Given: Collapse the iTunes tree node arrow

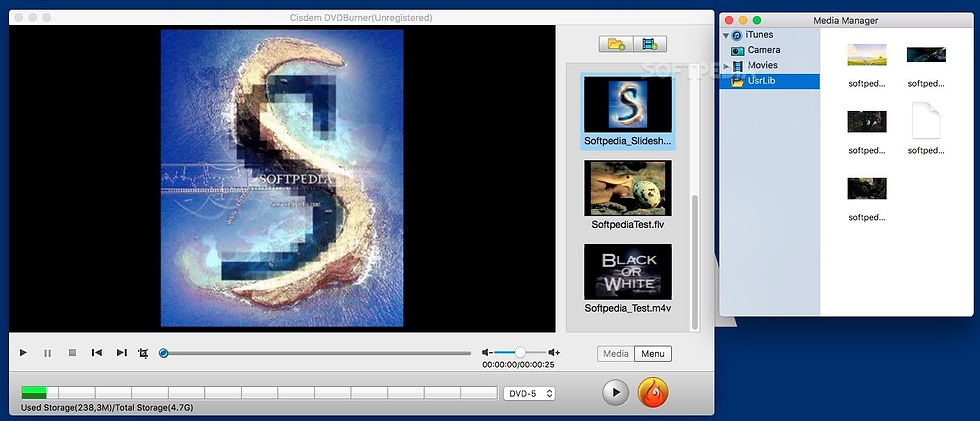Looking at the screenshot, I should (x=726, y=36).
